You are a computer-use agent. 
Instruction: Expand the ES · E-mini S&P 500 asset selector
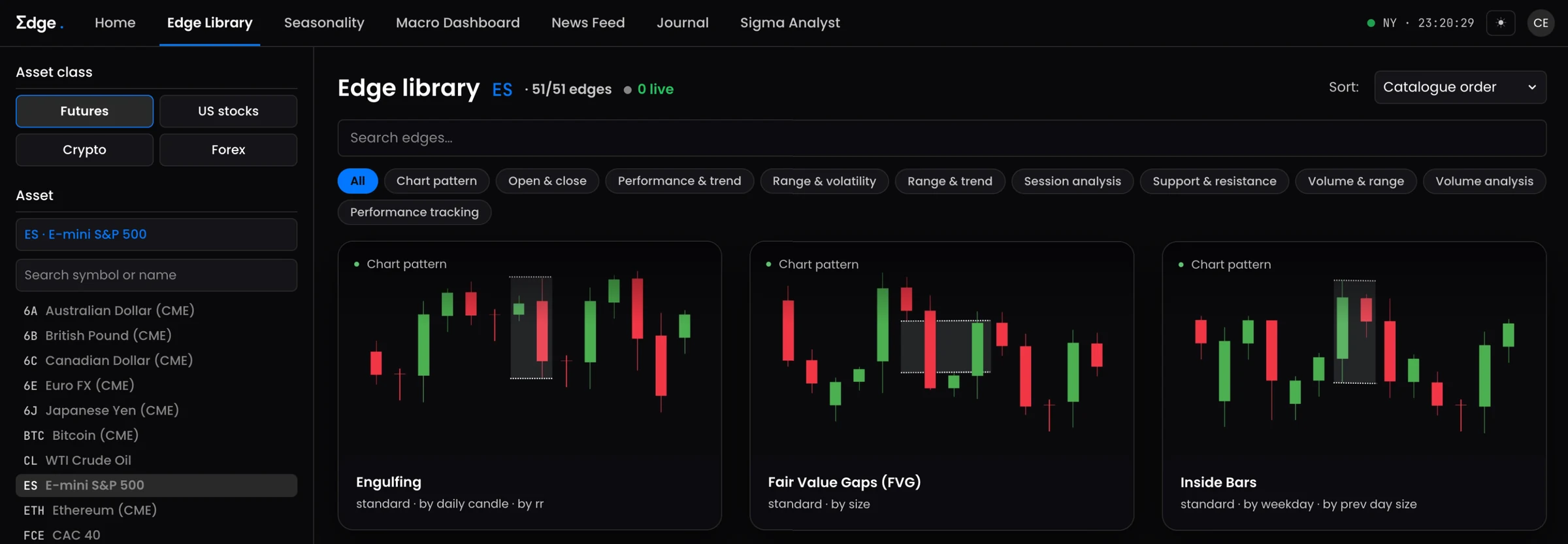(156, 234)
